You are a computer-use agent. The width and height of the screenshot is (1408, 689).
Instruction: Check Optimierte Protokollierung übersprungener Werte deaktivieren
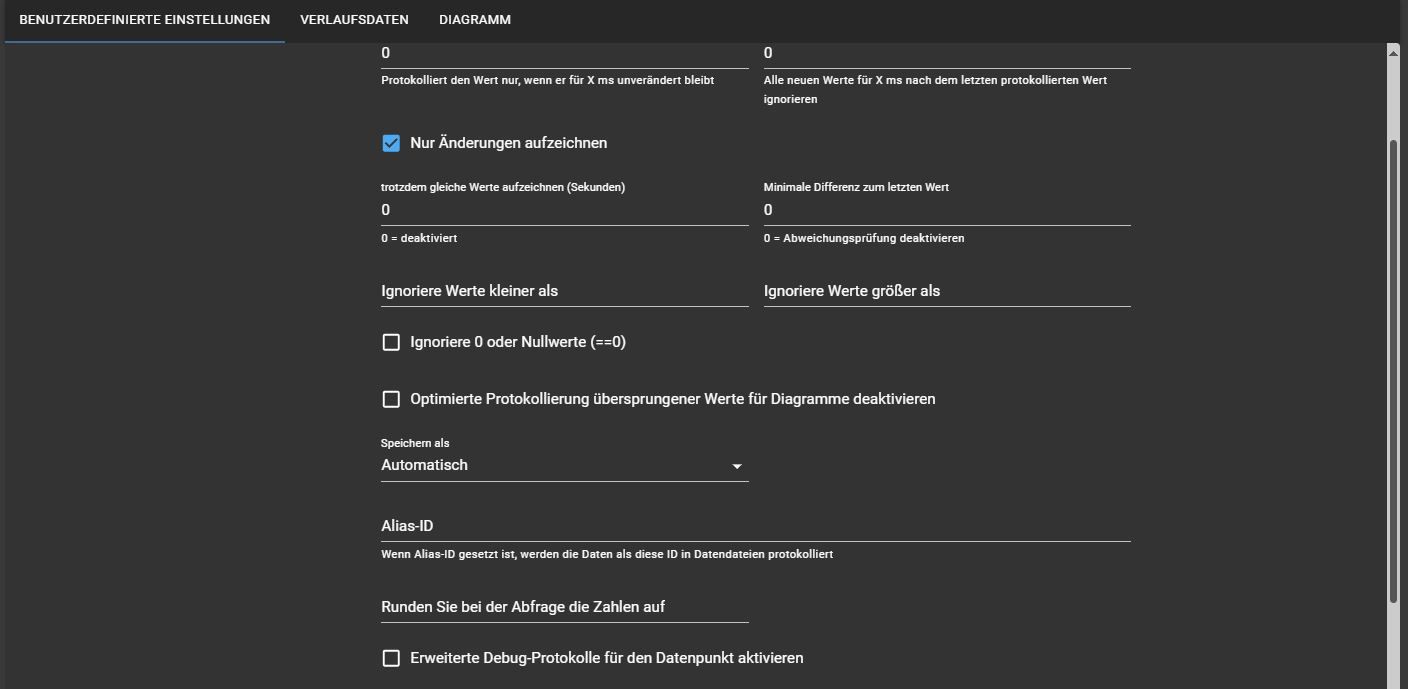coord(391,399)
